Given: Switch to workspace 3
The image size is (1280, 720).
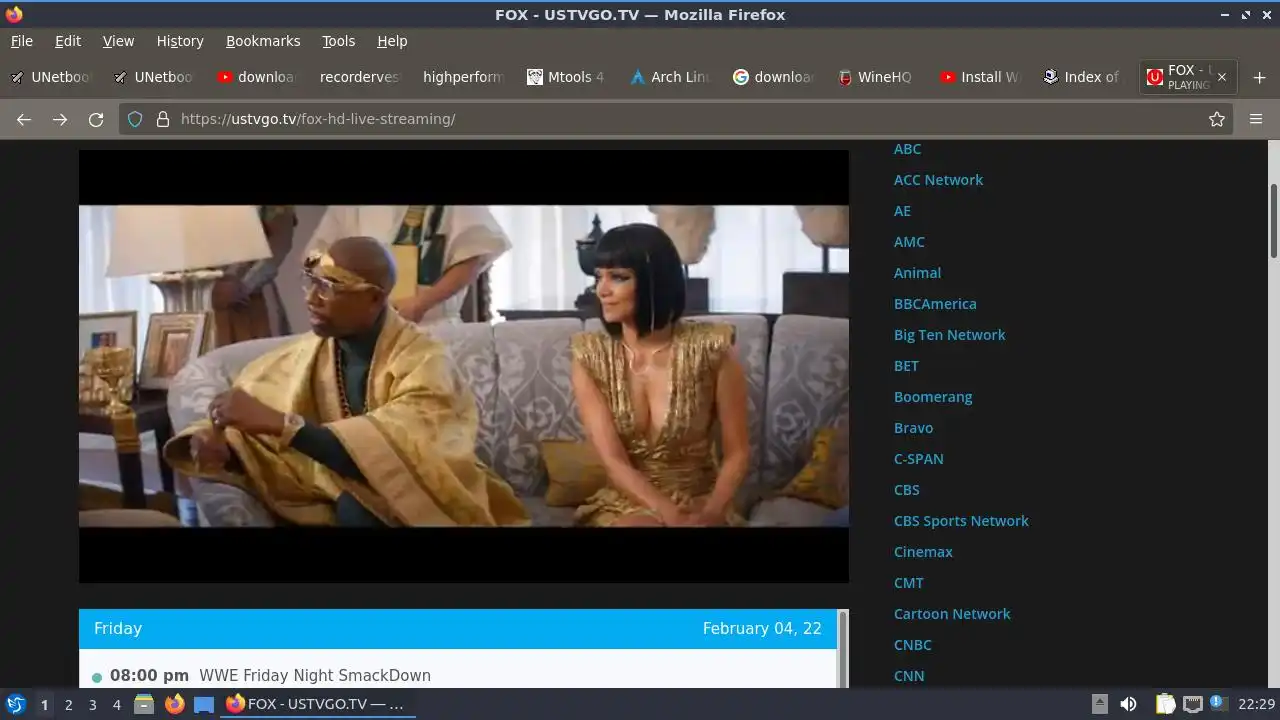Looking at the screenshot, I should [x=92, y=705].
